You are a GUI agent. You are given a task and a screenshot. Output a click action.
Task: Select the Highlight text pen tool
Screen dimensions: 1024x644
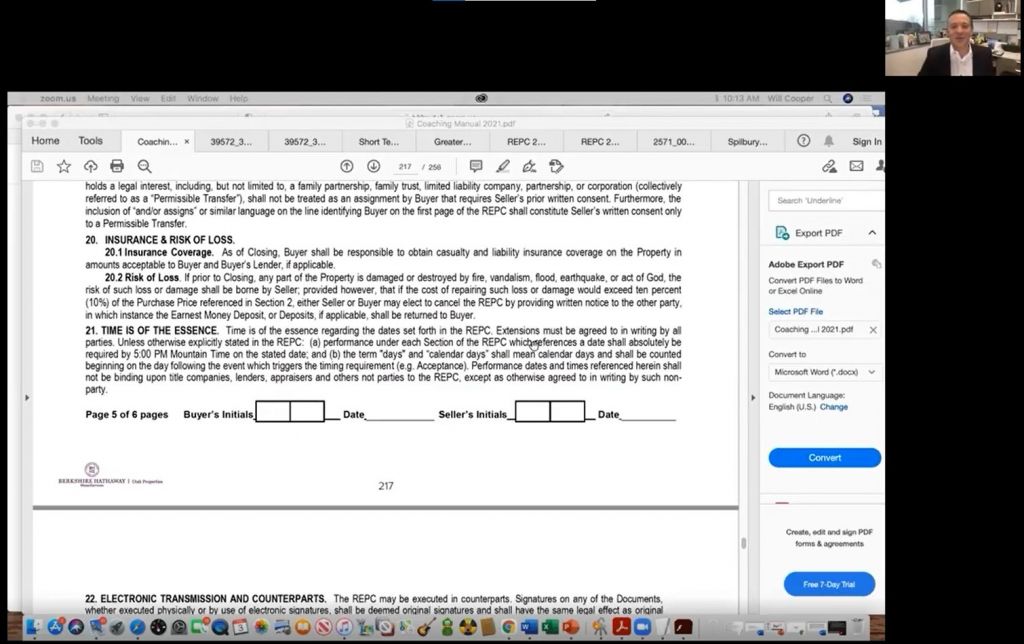click(503, 166)
